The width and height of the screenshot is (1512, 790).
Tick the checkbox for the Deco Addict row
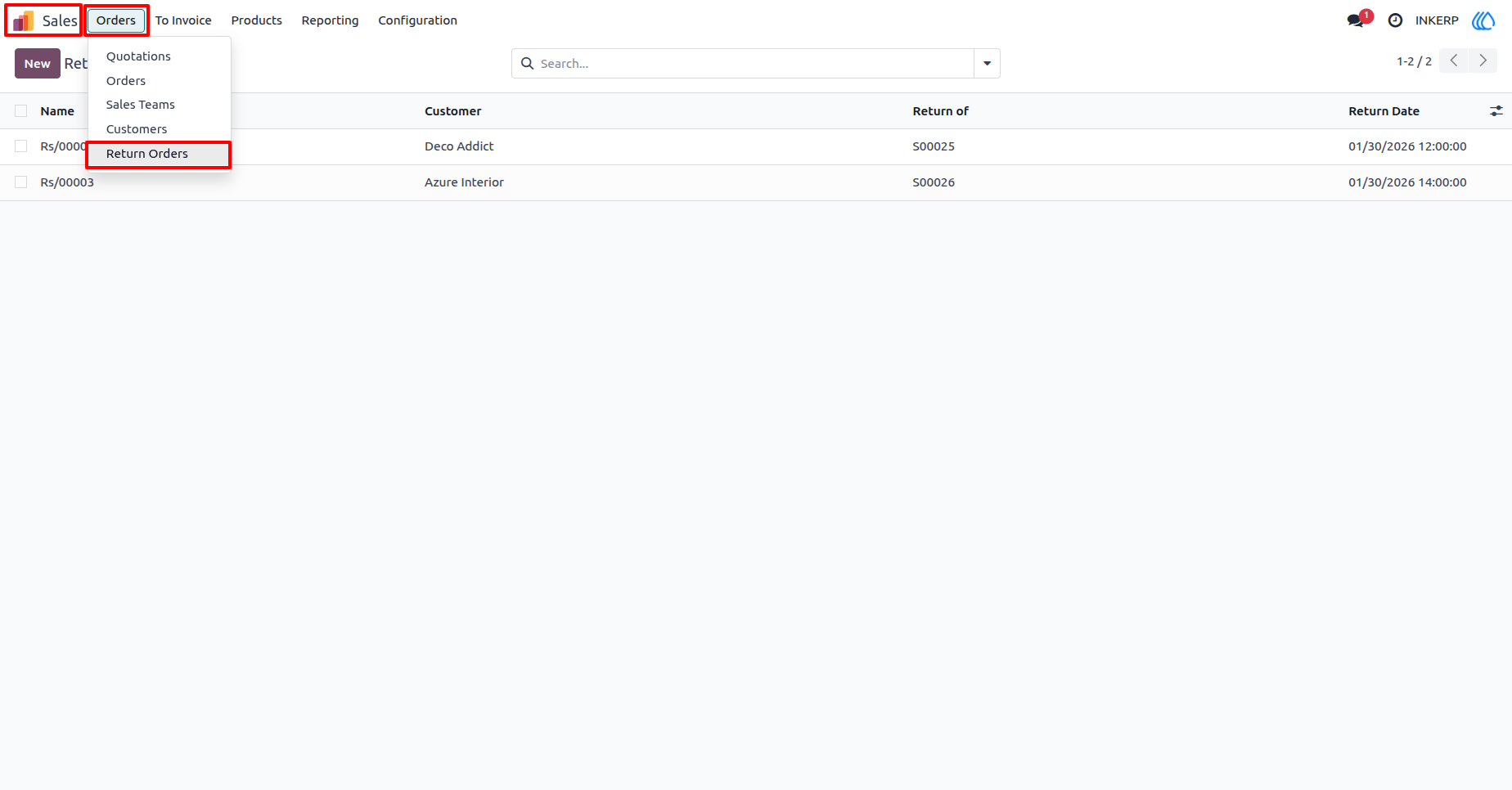click(x=21, y=146)
